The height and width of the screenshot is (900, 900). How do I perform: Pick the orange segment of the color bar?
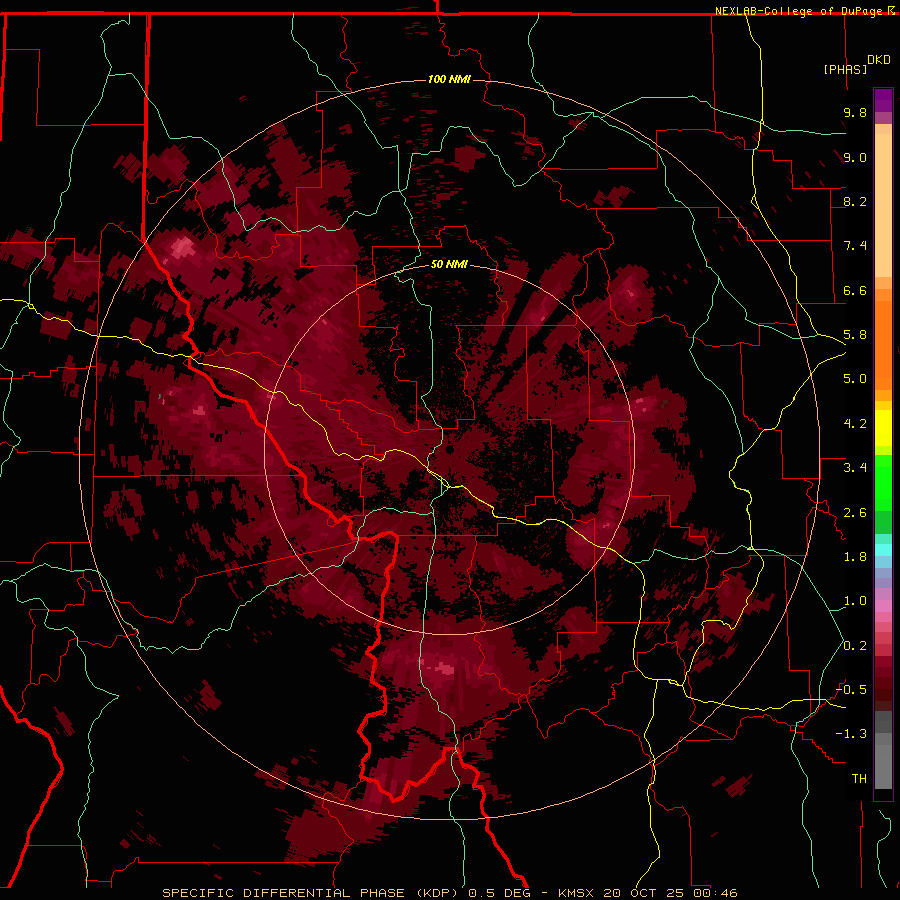[x=883, y=346]
